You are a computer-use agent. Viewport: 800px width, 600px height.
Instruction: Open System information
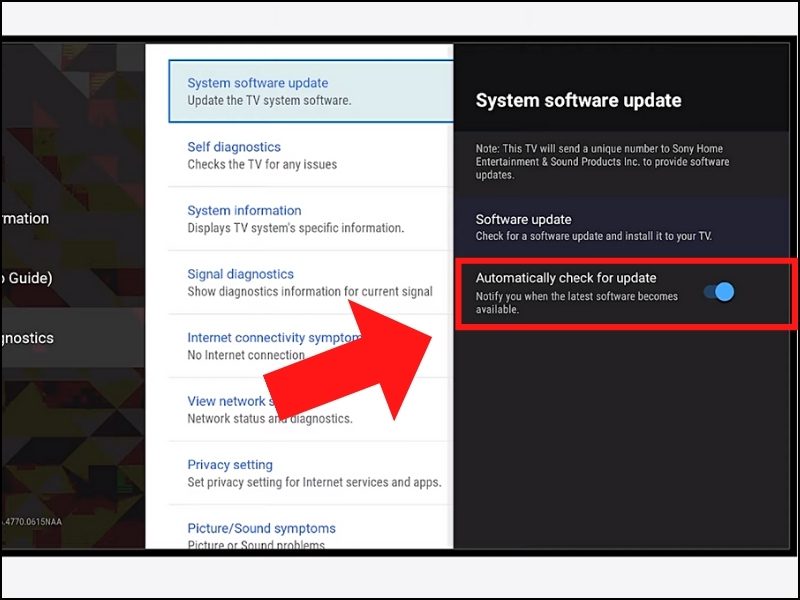[x=243, y=210]
